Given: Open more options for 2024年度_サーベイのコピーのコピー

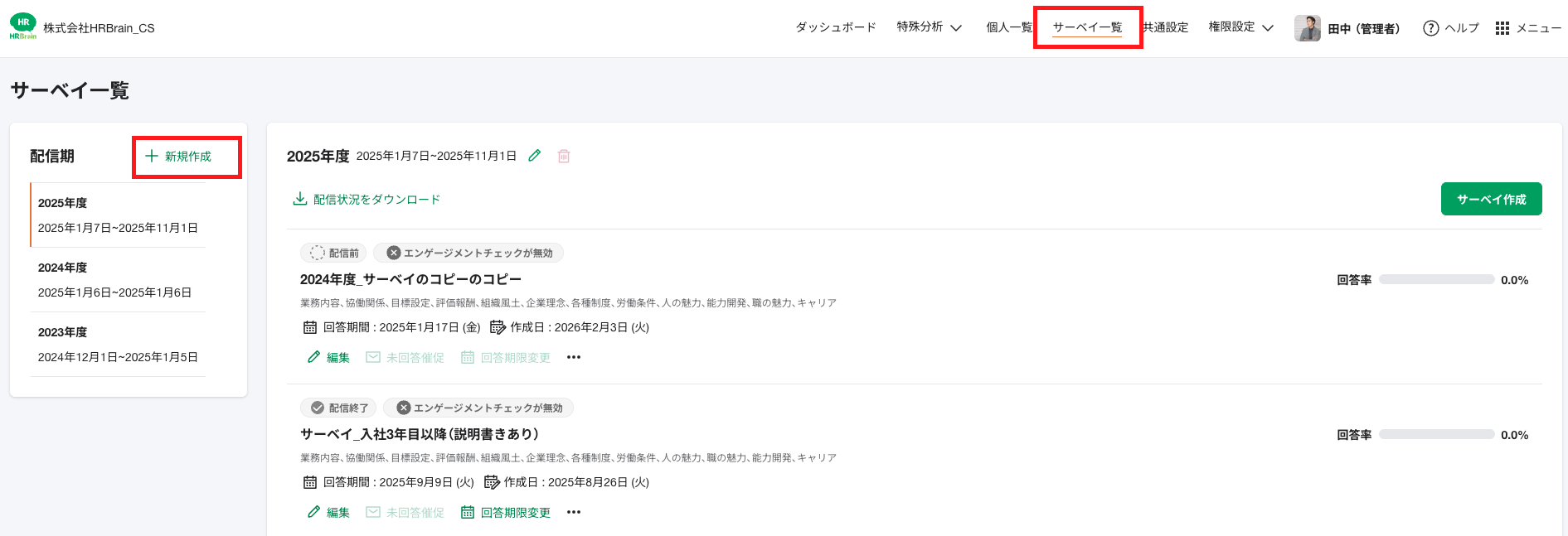Looking at the screenshot, I should click(574, 357).
